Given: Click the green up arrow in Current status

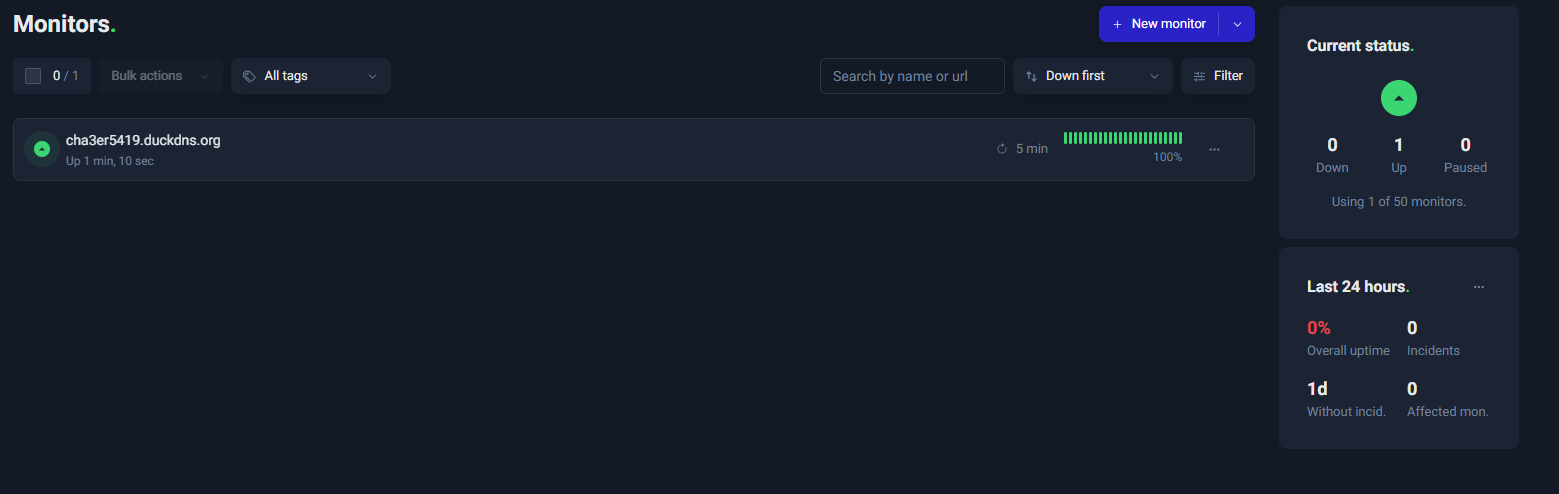Looking at the screenshot, I should tap(1398, 98).
